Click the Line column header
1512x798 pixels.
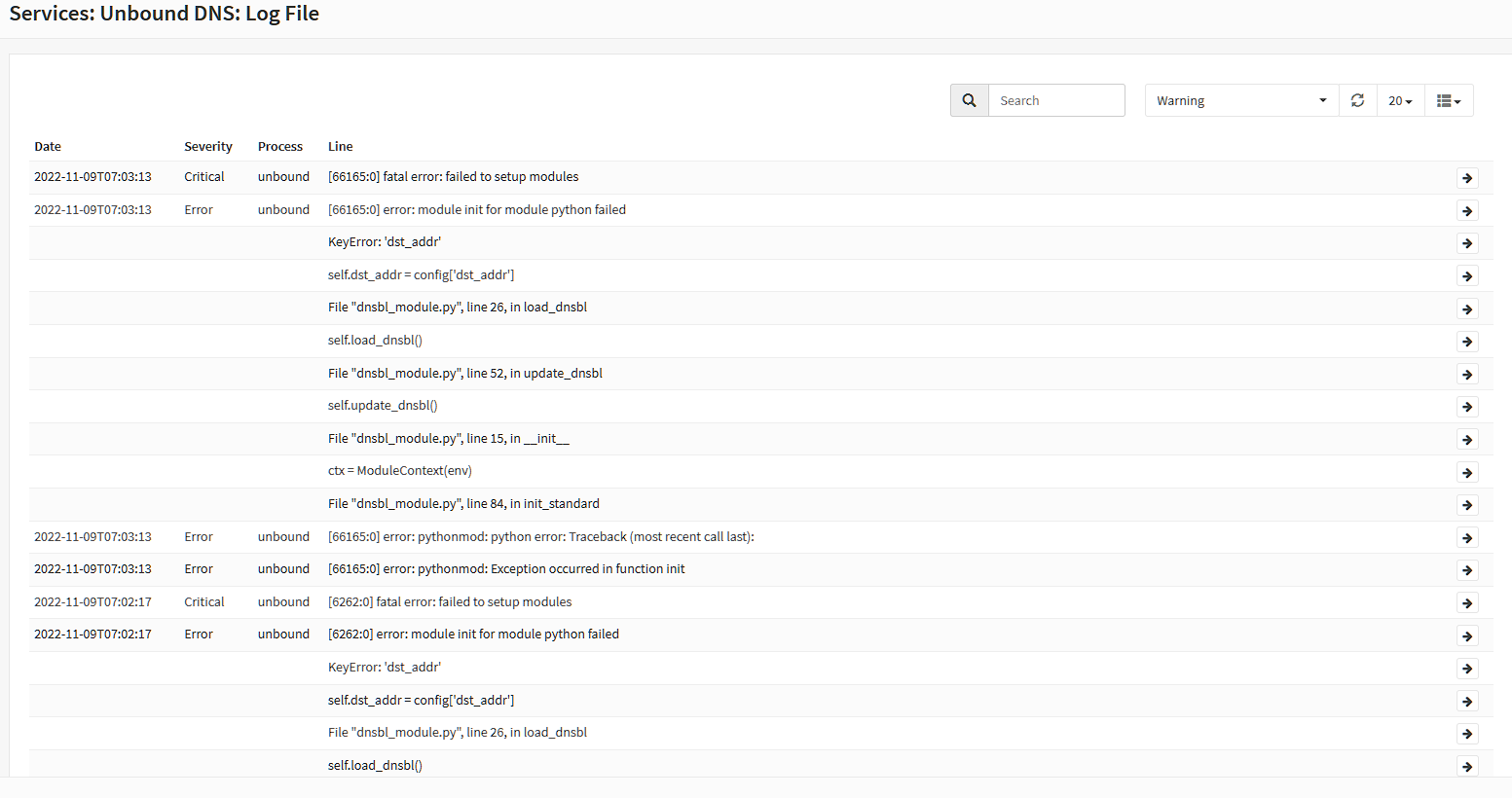(339, 146)
